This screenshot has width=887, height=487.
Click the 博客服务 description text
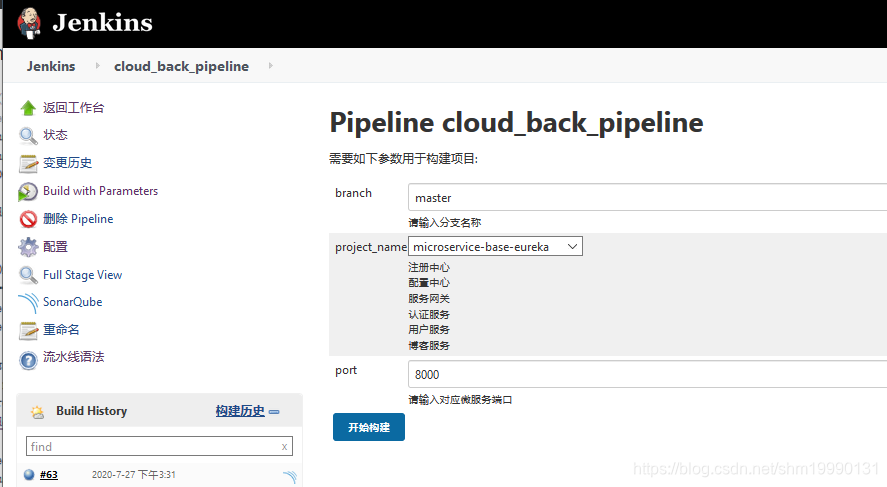[x=429, y=346]
